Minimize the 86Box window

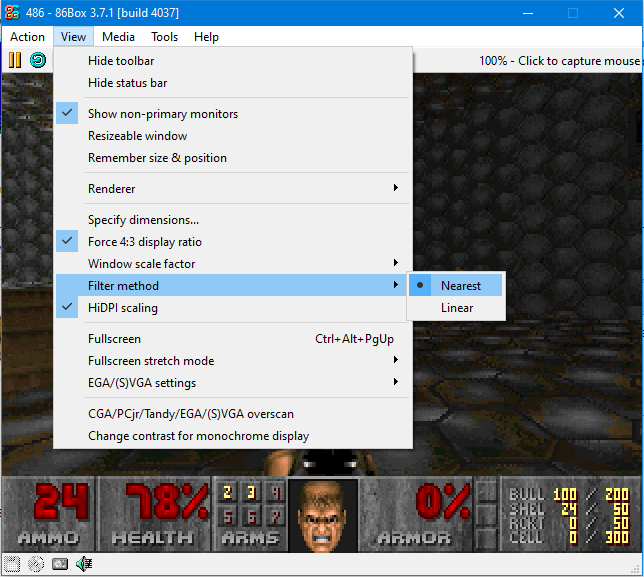(x=528, y=13)
